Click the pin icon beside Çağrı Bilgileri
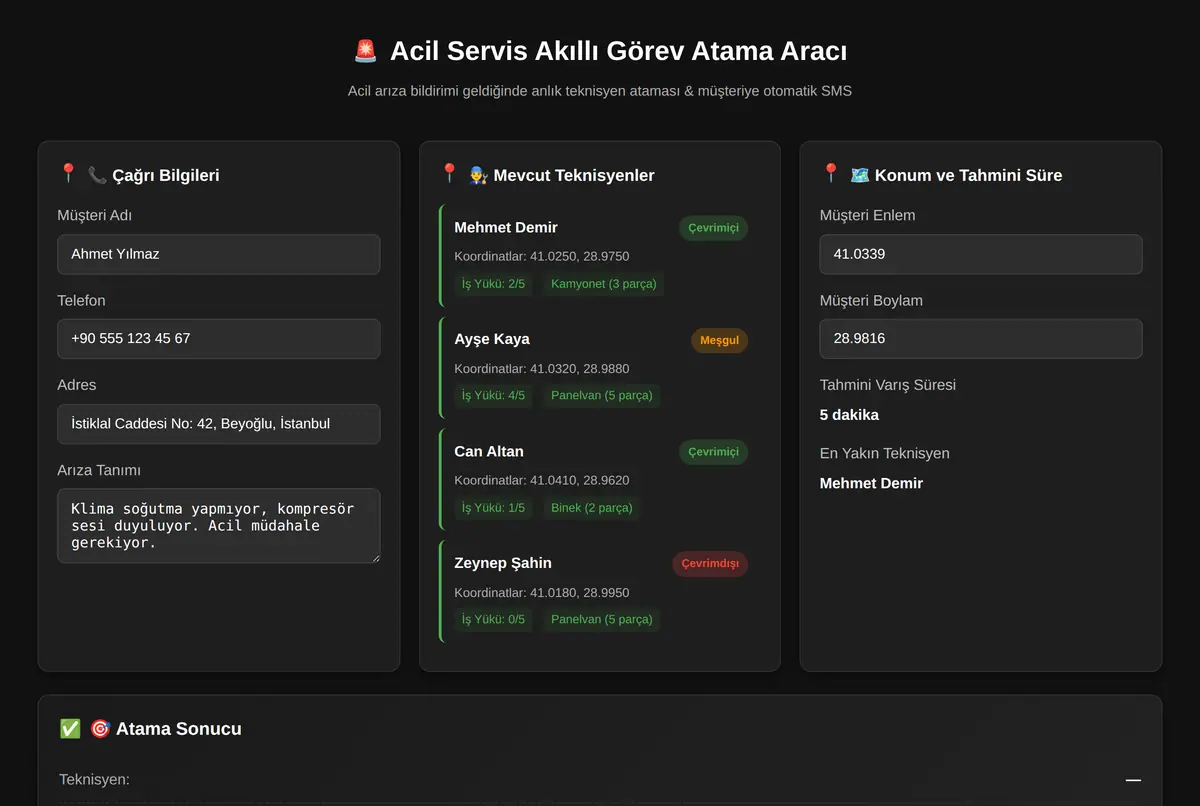 point(68,174)
